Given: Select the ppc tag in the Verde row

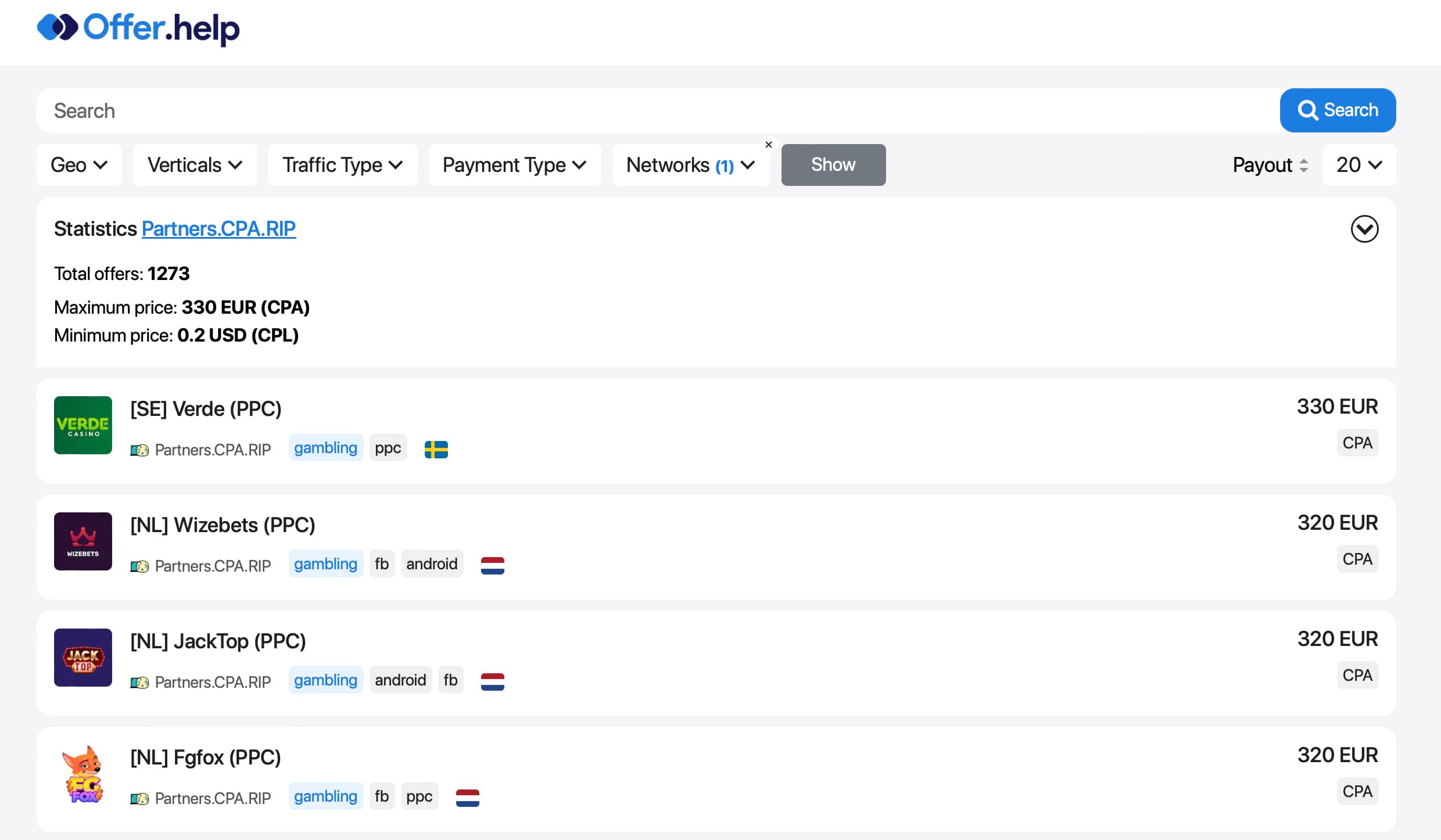Looking at the screenshot, I should [388, 448].
